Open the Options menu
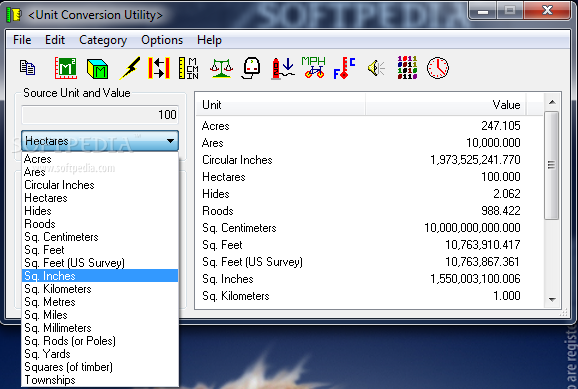578x389 pixels. [x=162, y=40]
